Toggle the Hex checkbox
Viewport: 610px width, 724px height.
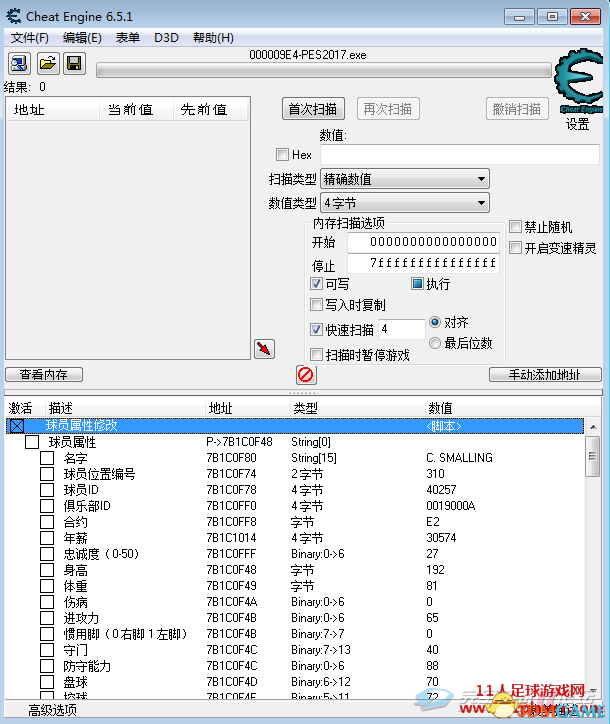tap(282, 154)
